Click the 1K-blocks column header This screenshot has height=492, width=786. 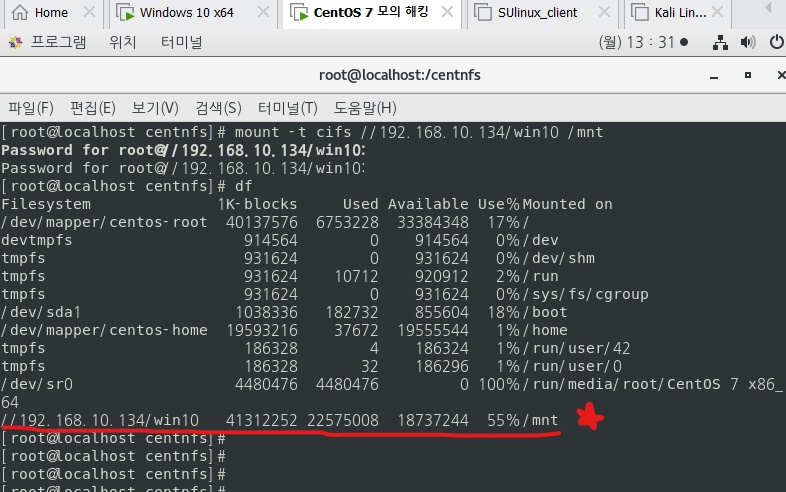click(x=257, y=204)
